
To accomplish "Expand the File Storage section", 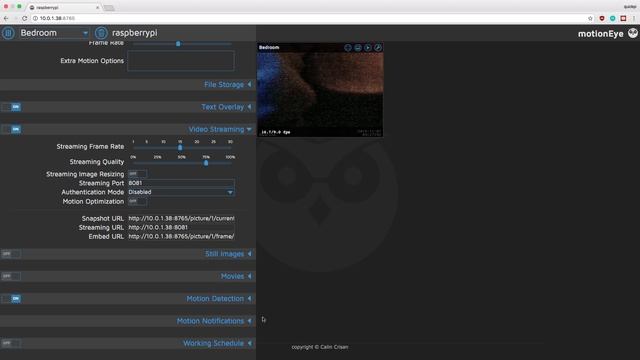I will tap(228, 84).
